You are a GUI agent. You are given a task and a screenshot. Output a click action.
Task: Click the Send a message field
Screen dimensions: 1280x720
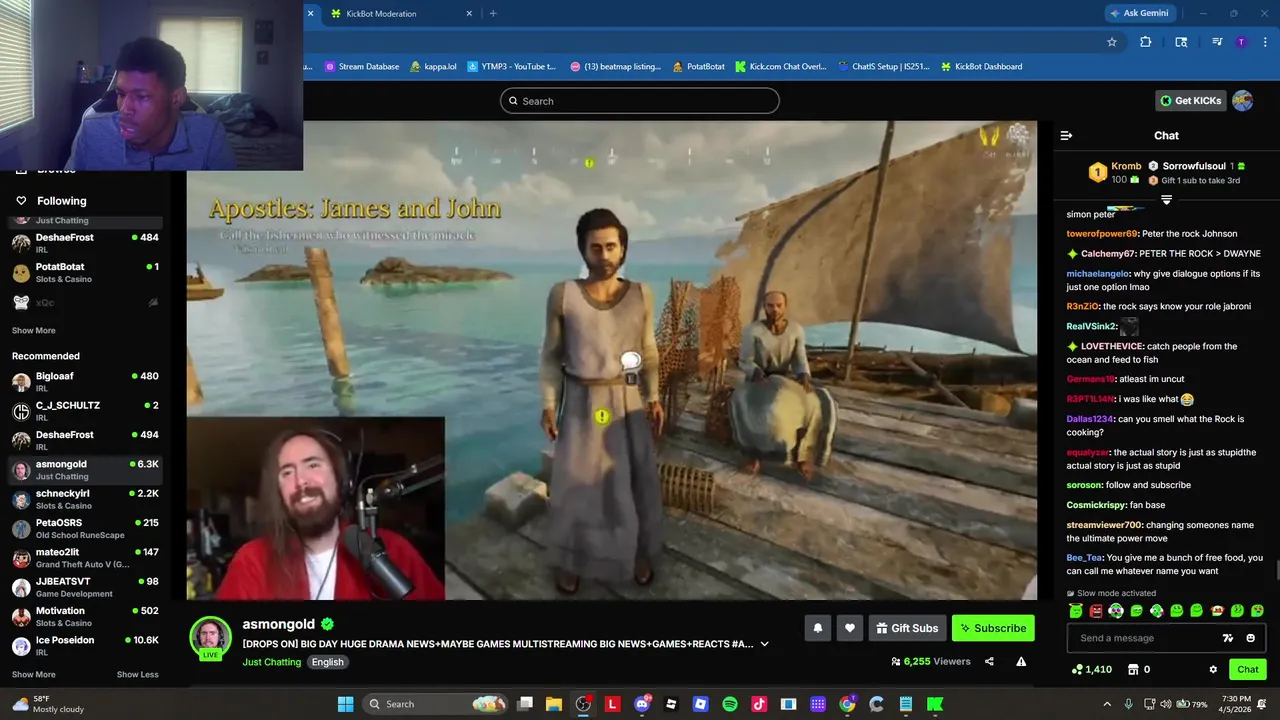[1166, 638]
